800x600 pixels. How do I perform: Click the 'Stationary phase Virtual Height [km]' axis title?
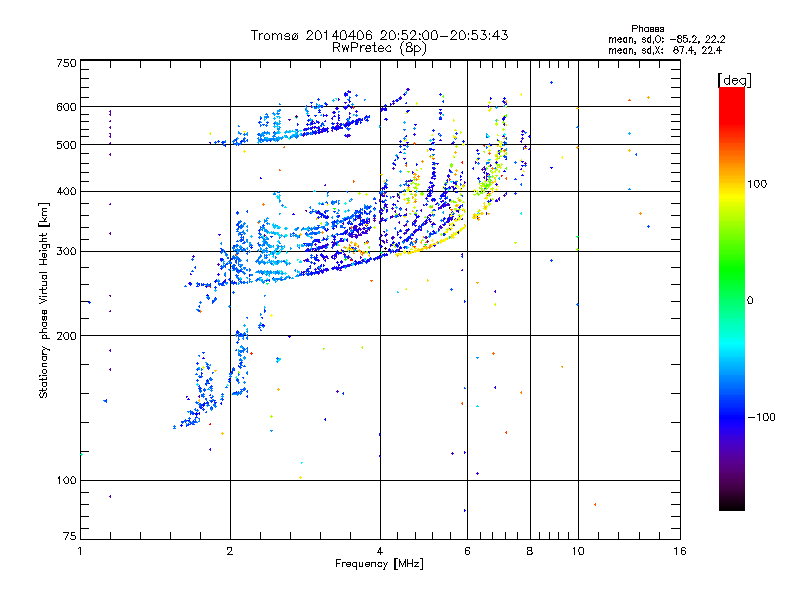[44, 301]
